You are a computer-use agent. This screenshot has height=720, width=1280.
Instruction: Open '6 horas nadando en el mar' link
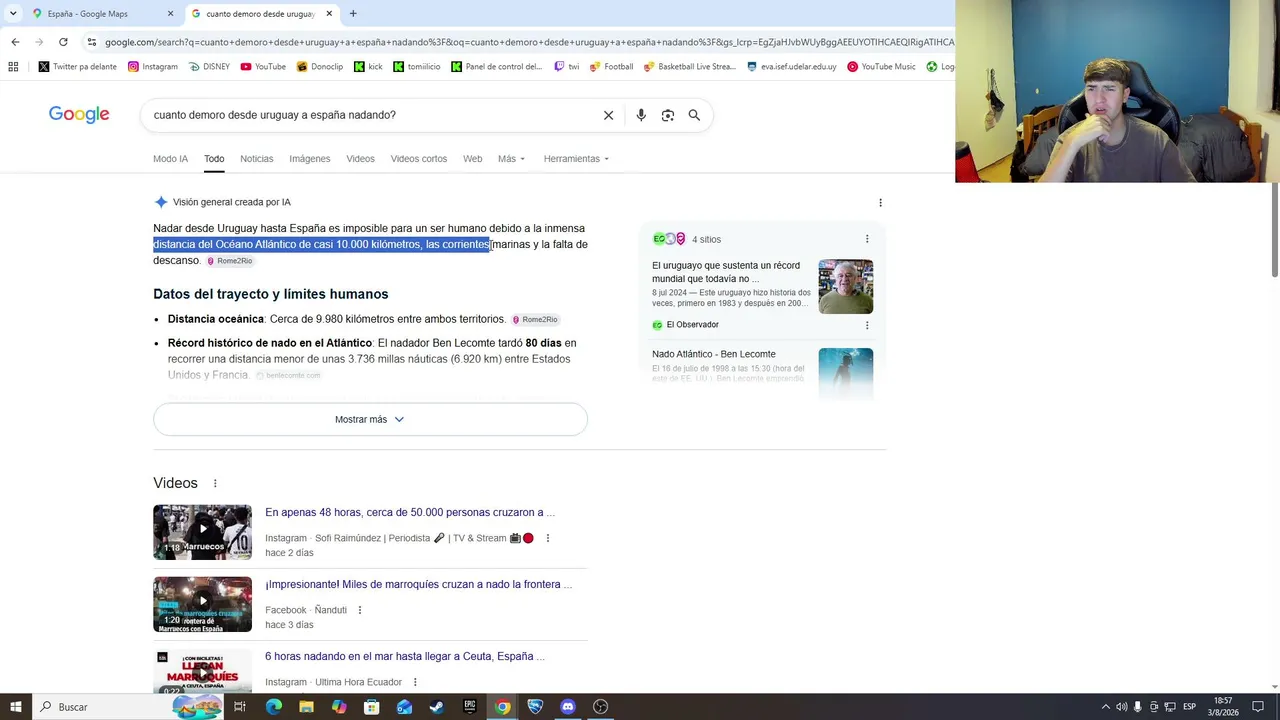(x=405, y=657)
